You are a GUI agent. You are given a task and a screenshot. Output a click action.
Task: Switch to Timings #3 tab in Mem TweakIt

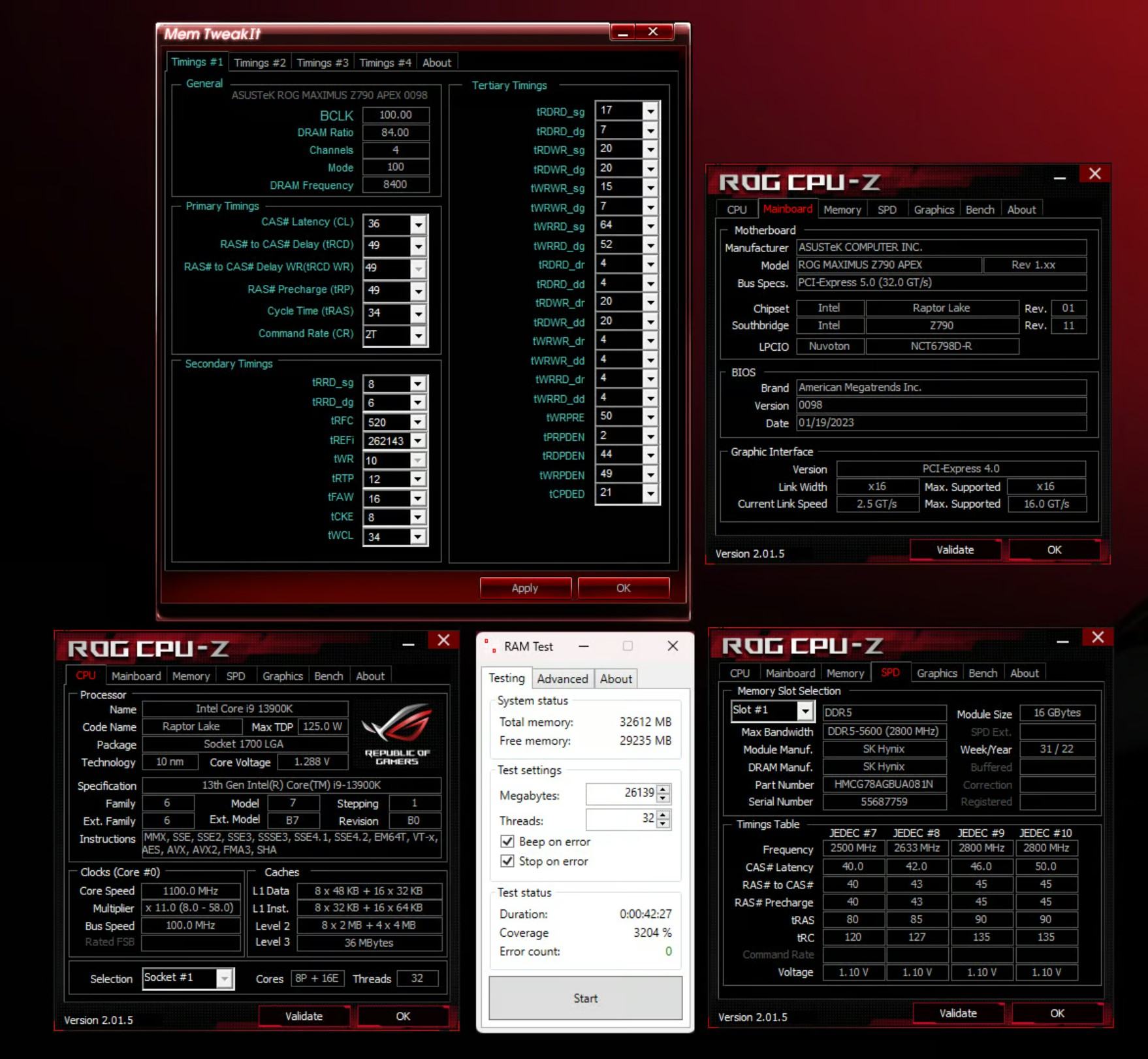click(323, 63)
